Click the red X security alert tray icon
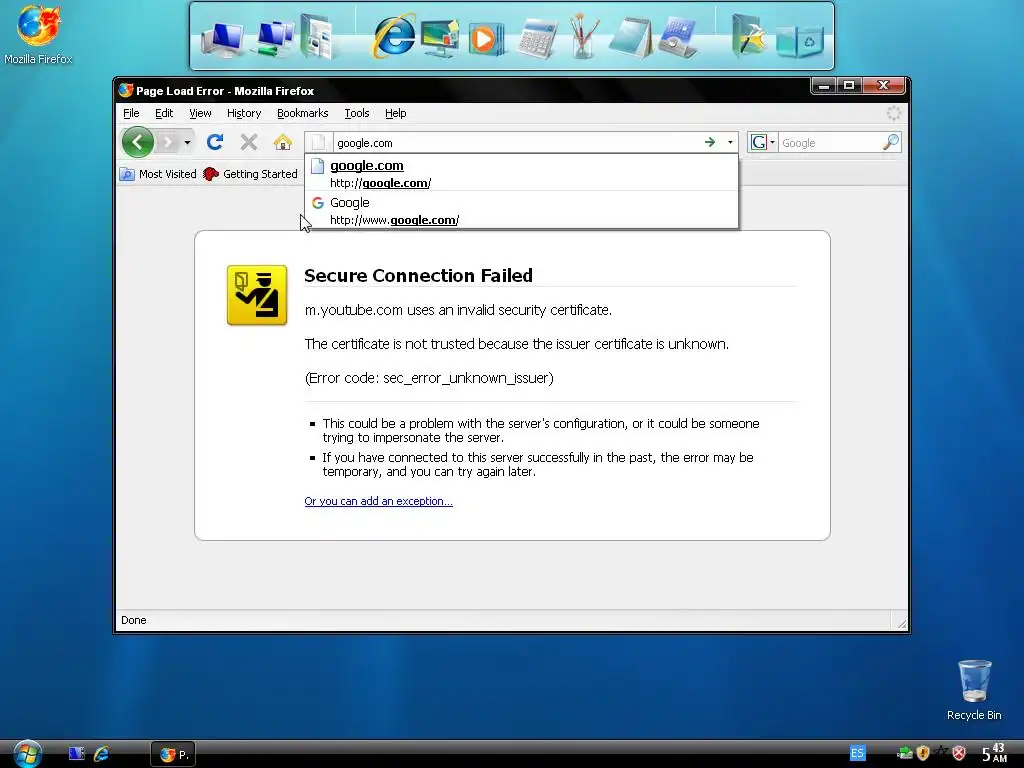The height and width of the screenshot is (768, 1024). 959,753
